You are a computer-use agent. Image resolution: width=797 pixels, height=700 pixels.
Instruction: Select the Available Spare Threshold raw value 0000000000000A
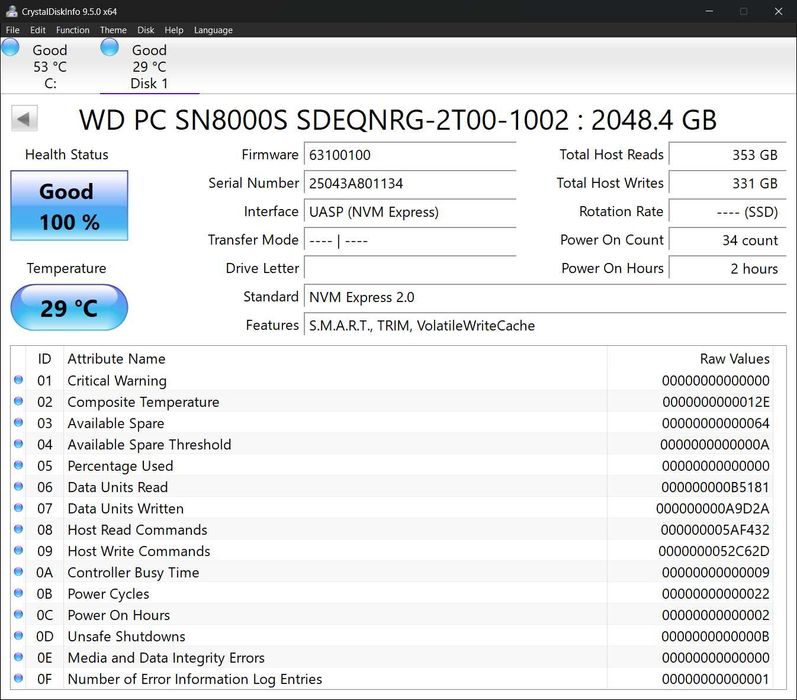[x=715, y=445]
